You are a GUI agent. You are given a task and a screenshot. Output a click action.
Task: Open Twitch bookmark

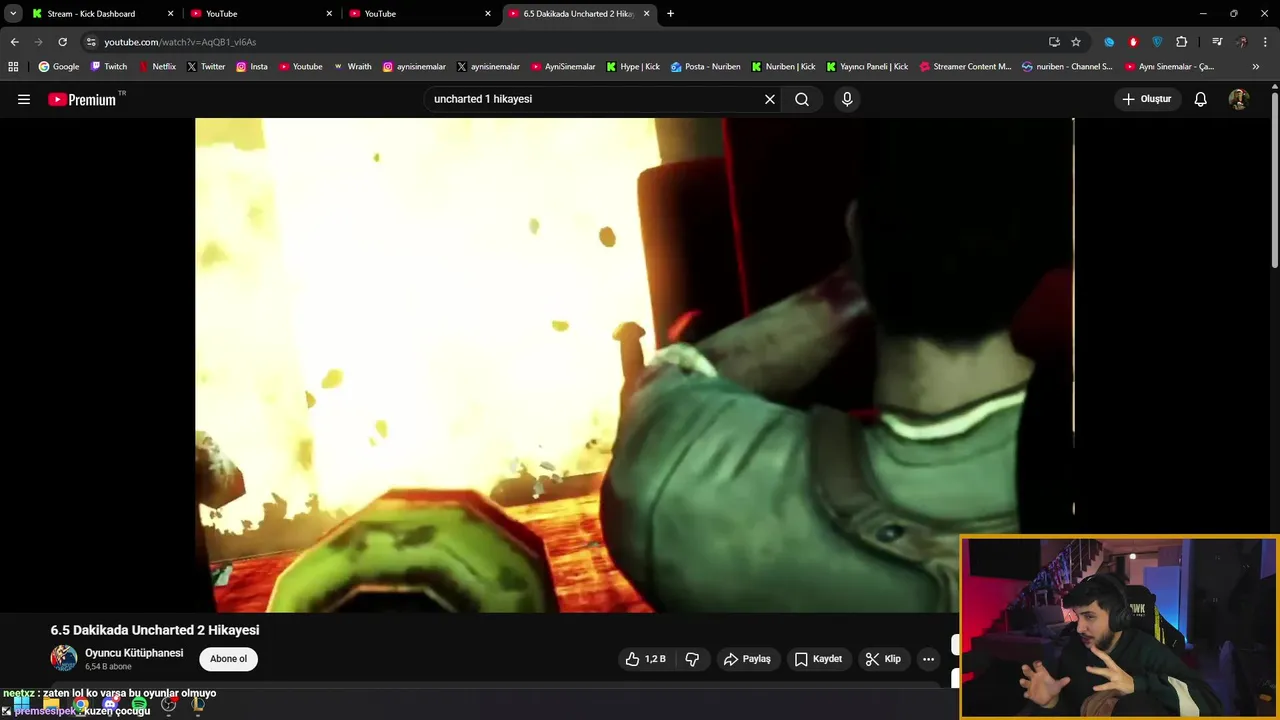(109, 67)
